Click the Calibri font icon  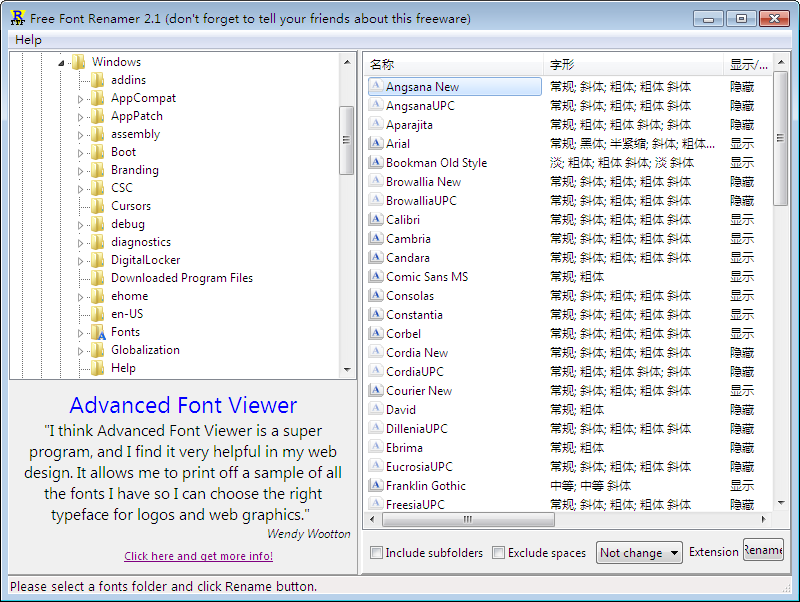click(376, 219)
